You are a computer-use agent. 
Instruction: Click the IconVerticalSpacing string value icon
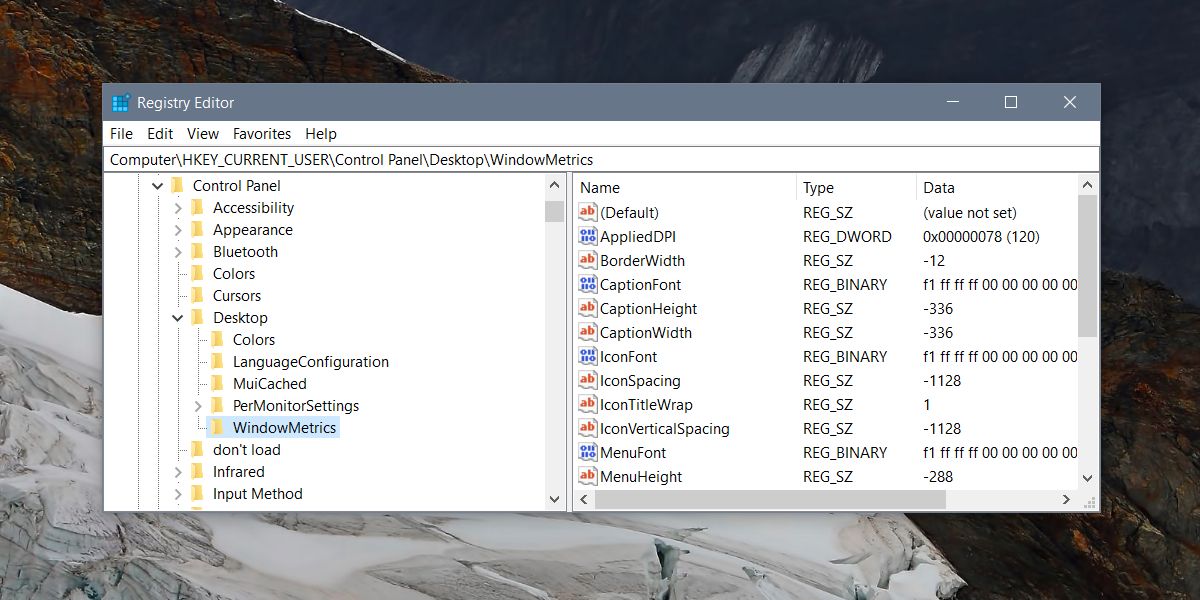coord(587,428)
